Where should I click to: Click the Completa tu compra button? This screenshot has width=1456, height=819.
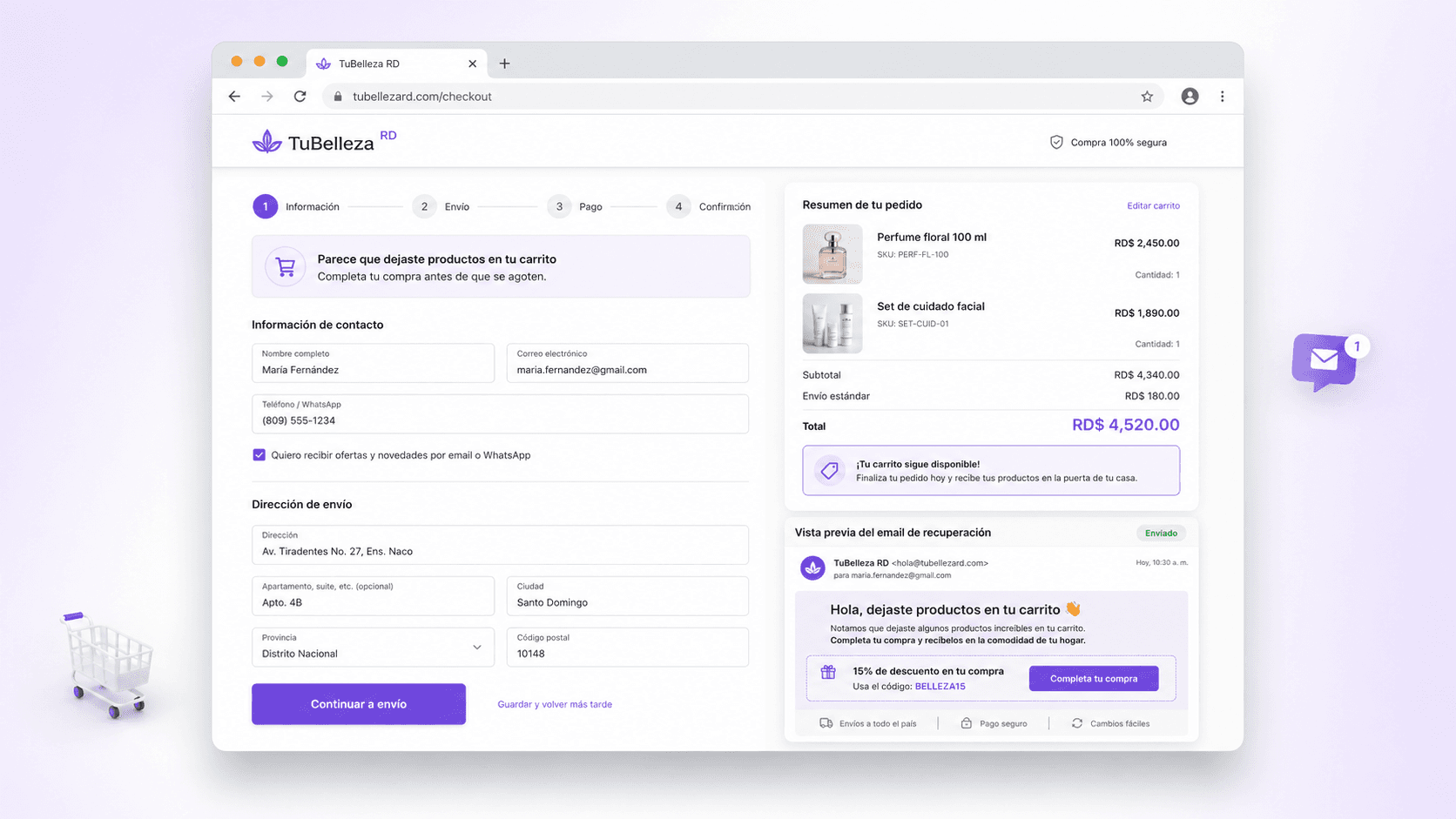pyautogui.click(x=1094, y=679)
